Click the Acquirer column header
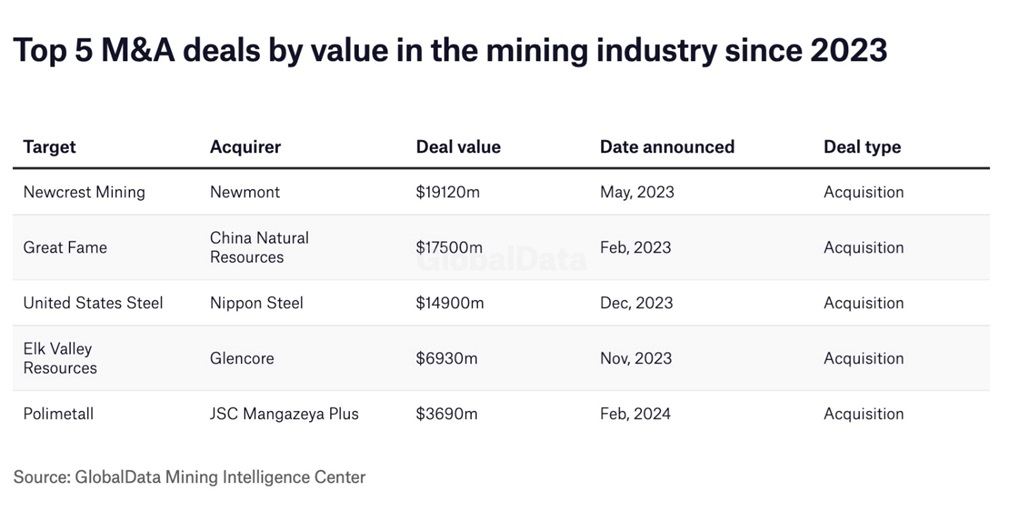Image resolution: width=1009 pixels, height=511 pixels. pyautogui.click(x=245, y=147)
